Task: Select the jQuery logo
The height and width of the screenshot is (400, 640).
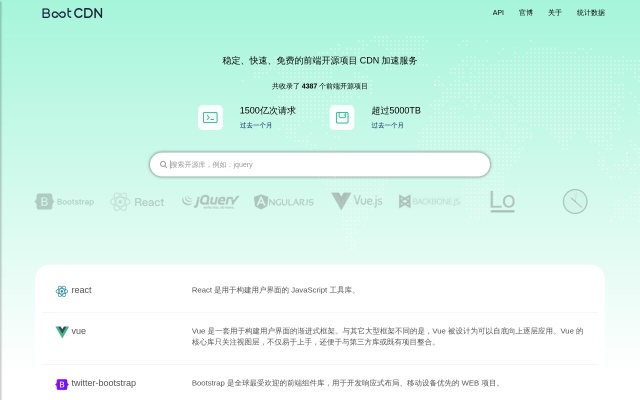Action: 210,201
